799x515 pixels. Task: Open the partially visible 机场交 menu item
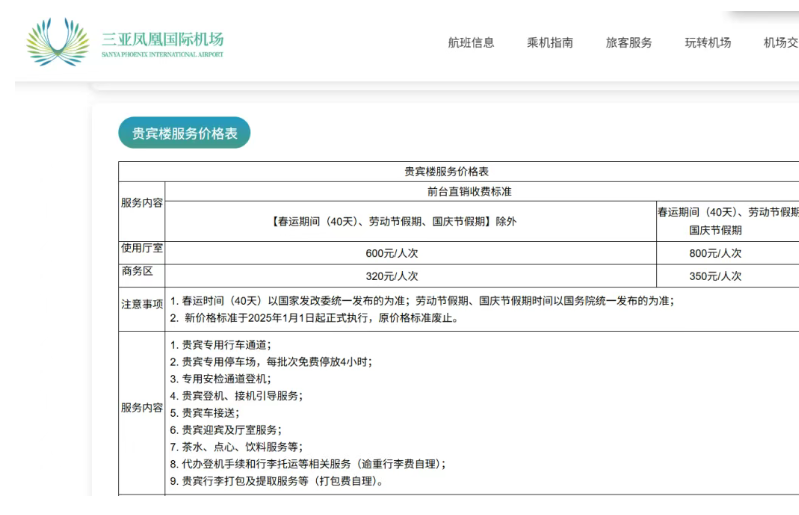(x=780, y=43)
